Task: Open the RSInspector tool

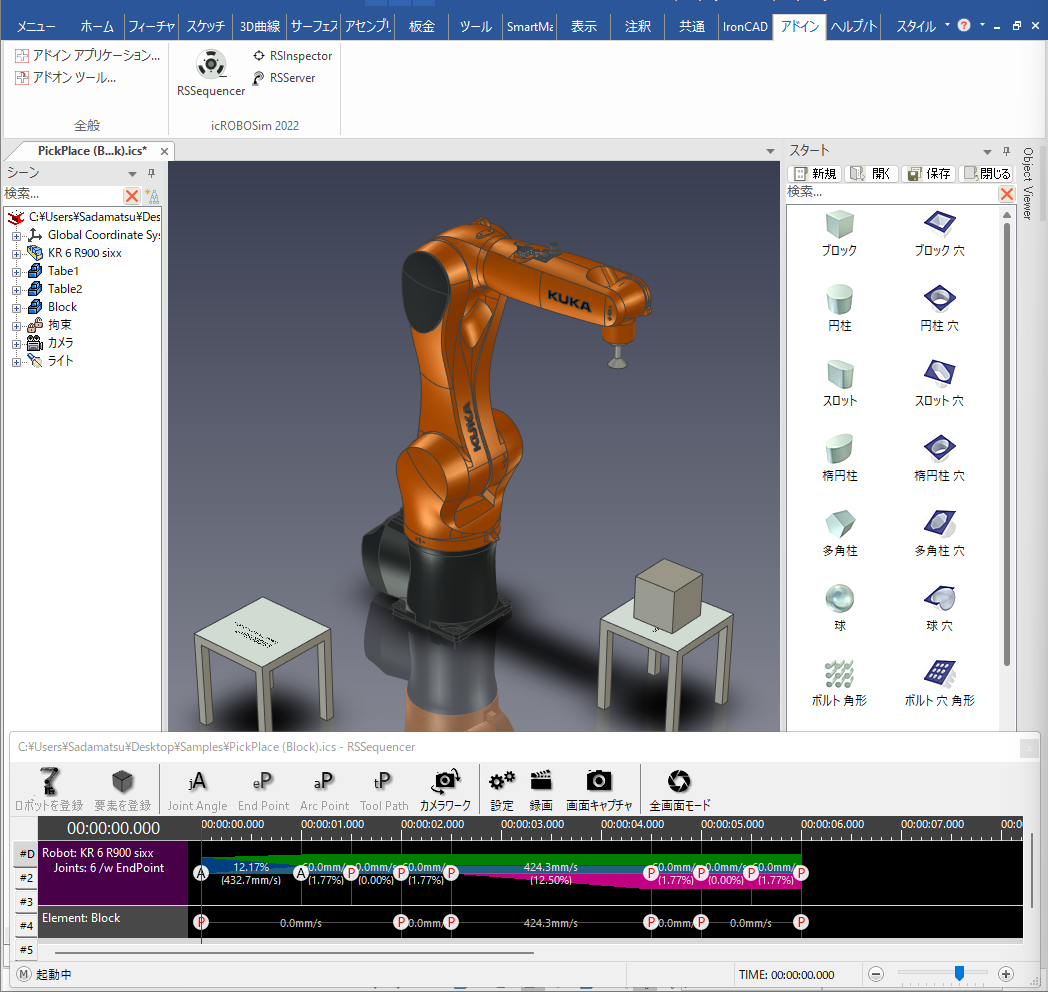Action: tap(292, 56)
